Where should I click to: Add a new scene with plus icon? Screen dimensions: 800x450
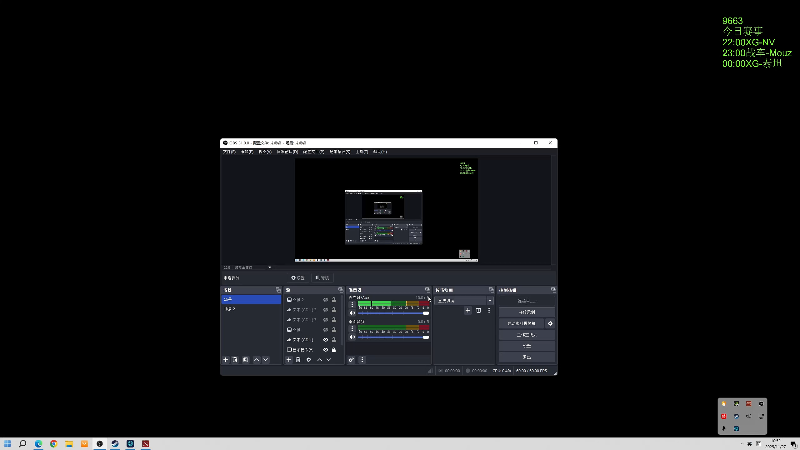click(226, 360)
